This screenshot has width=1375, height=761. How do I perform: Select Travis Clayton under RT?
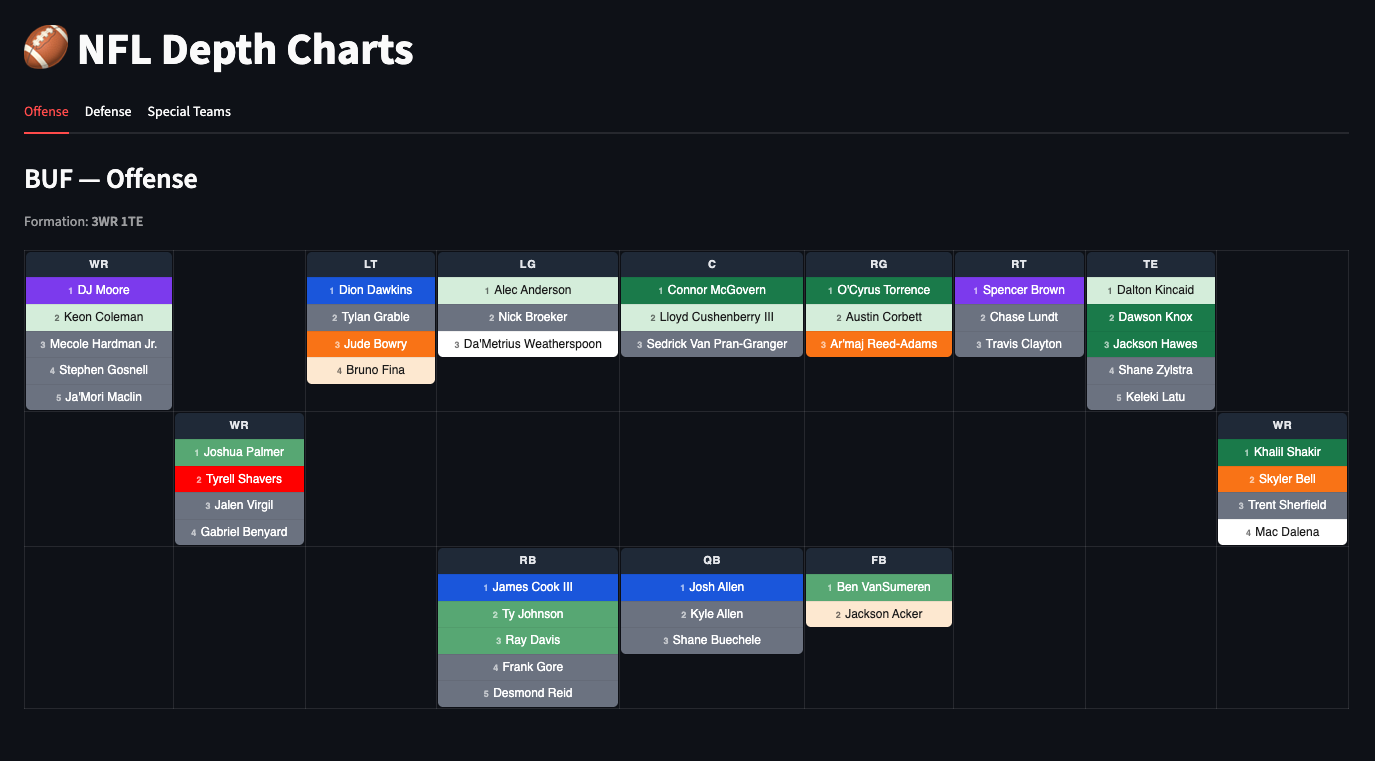click(x=1019, y=344)
